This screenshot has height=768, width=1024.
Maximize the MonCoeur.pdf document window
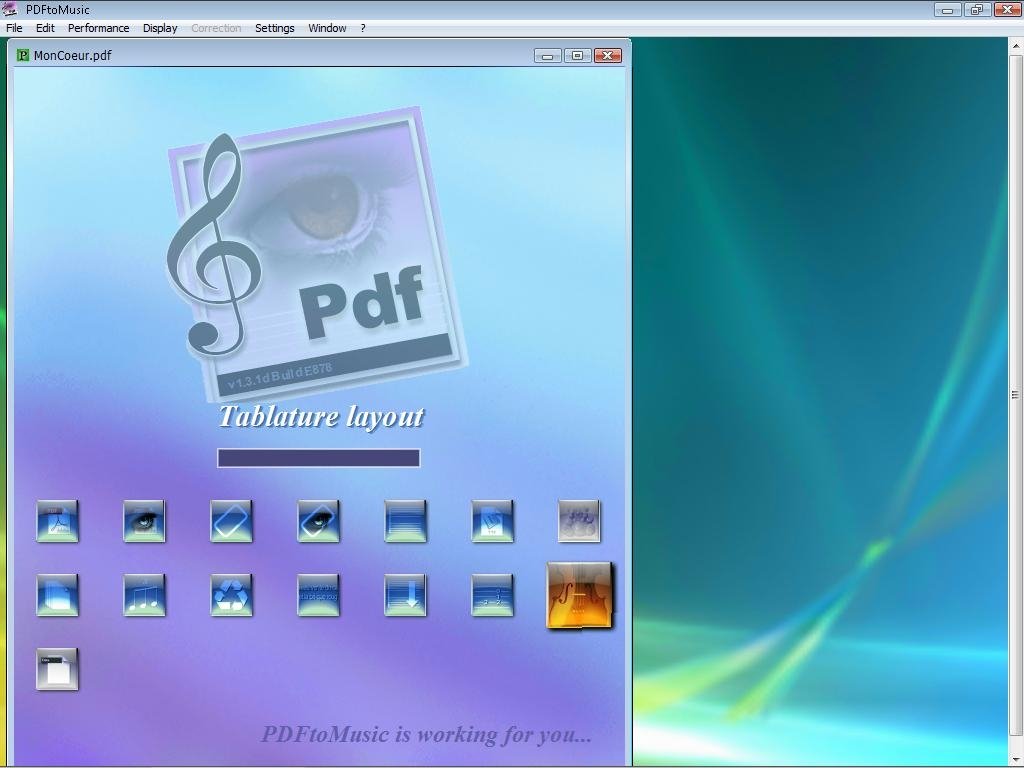[x=577, y=56]
